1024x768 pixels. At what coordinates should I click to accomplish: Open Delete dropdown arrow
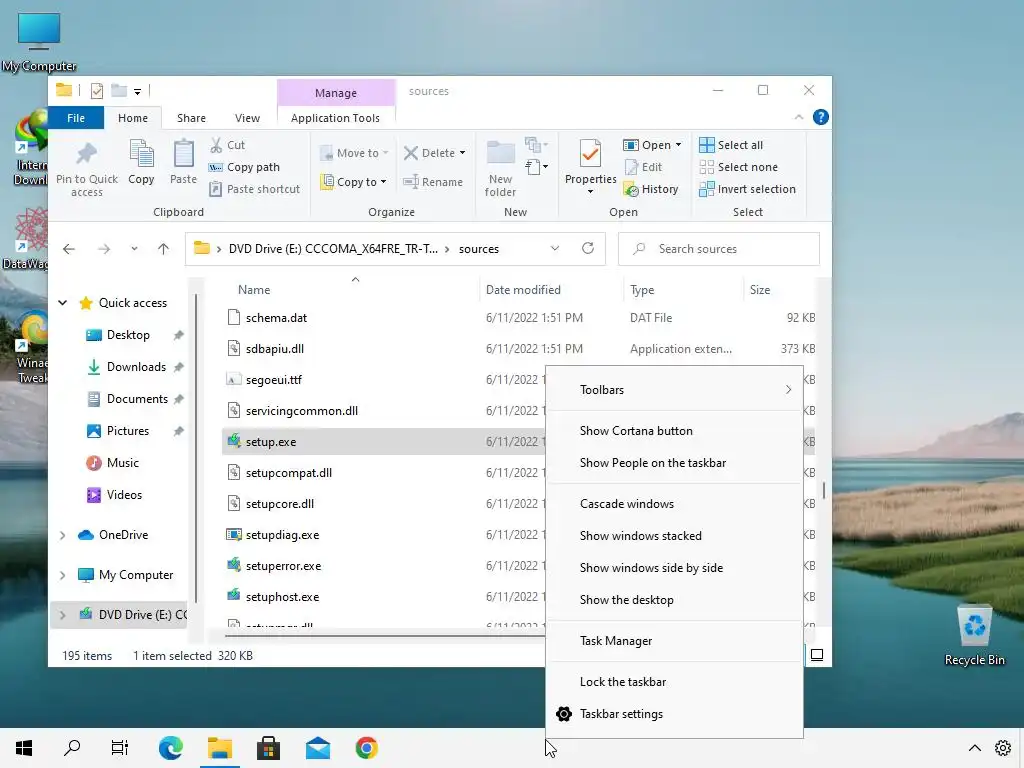click(x=462, y=153)
